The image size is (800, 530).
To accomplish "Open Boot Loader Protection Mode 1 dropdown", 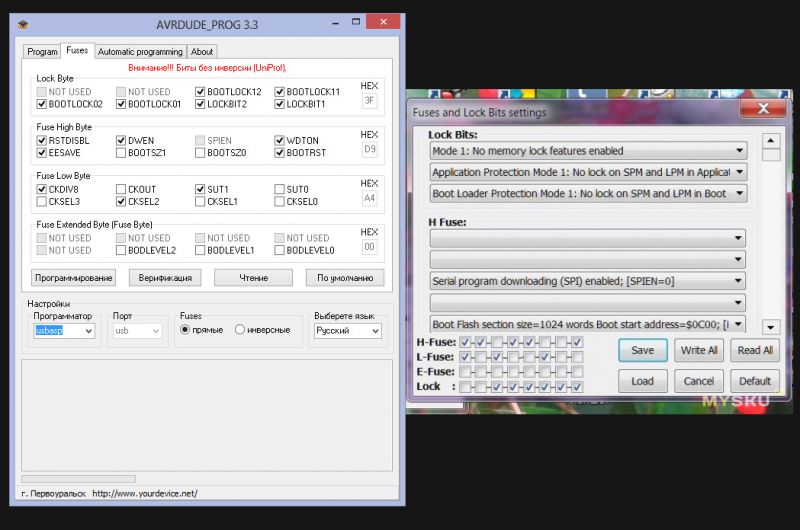I will (588, 194).
